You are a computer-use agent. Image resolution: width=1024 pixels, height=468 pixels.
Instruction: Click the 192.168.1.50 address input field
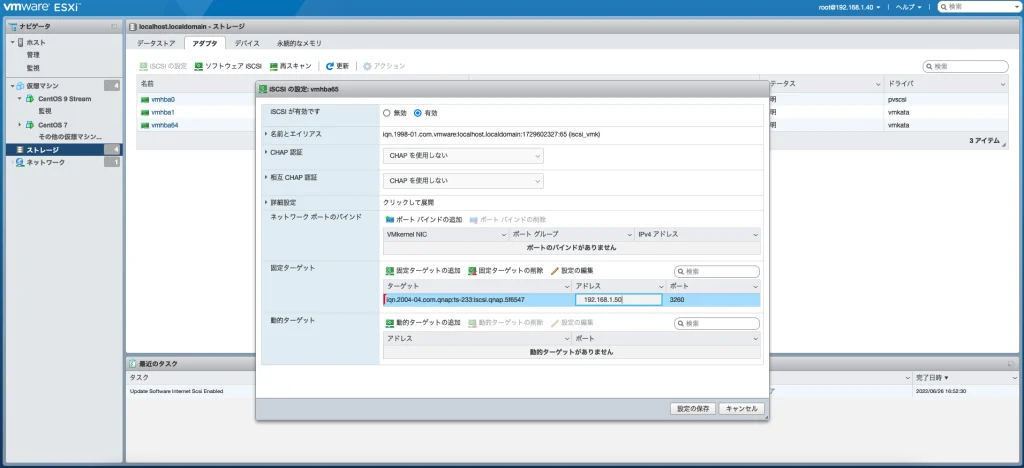[x=618, y=300]
